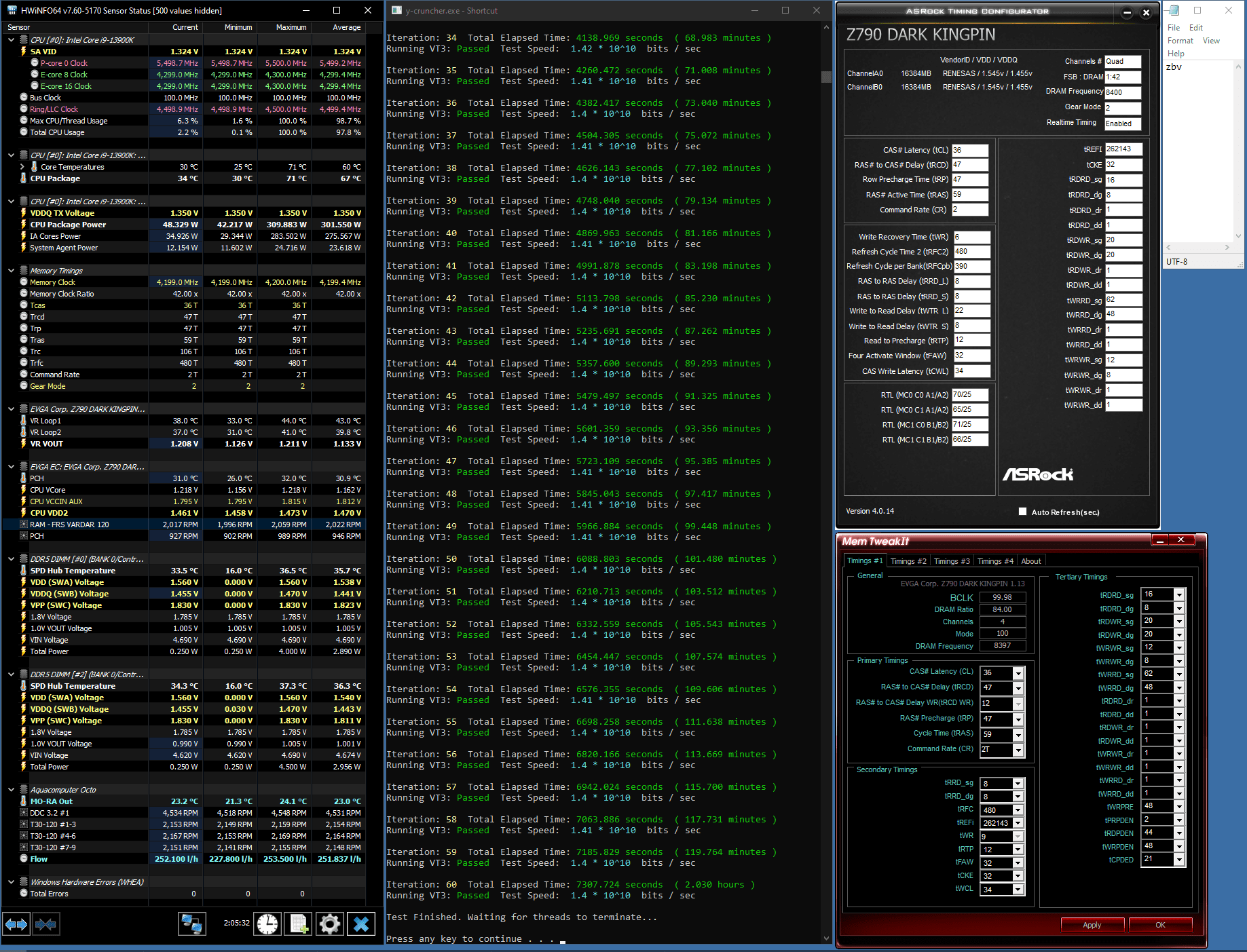
Task: Click the Apply button in MemTweakIt
Action: click(1092, 925)
